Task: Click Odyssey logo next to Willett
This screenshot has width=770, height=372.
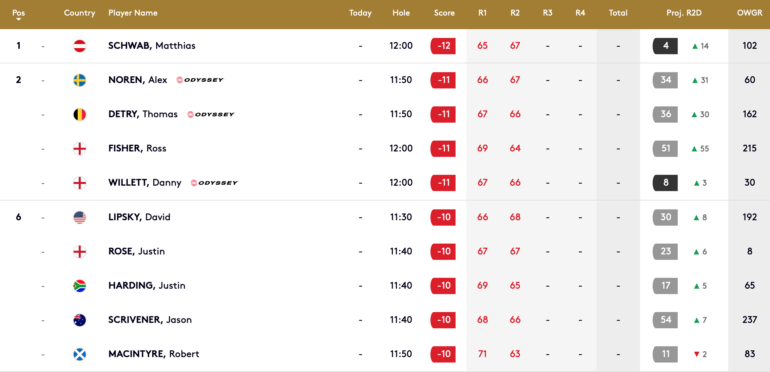Action: pyautogui.click(x=214, y=183)
